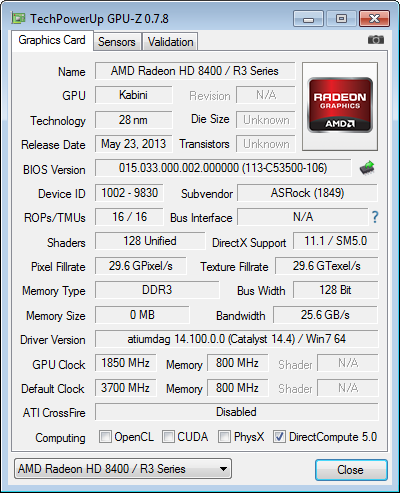The width and height of the screenshot is (400, 493).
Task: Click the Bus Interface question mark icon
Action: [x=375, y=217]
